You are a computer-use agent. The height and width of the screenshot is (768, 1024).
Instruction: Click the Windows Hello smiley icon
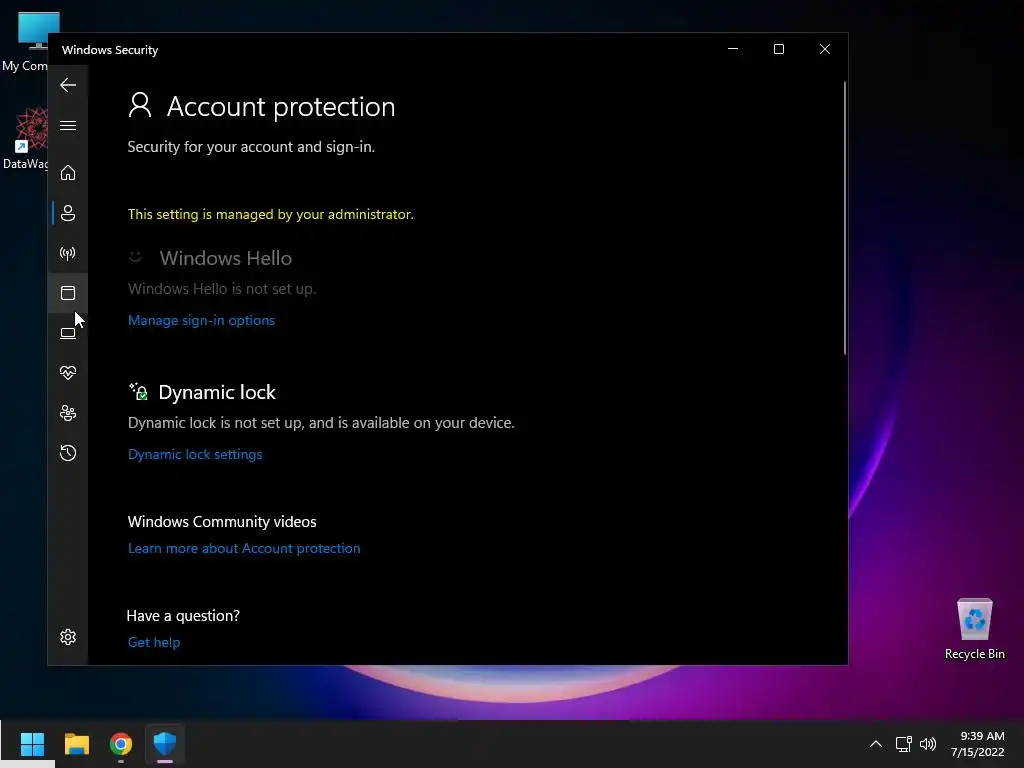point(135,257)
